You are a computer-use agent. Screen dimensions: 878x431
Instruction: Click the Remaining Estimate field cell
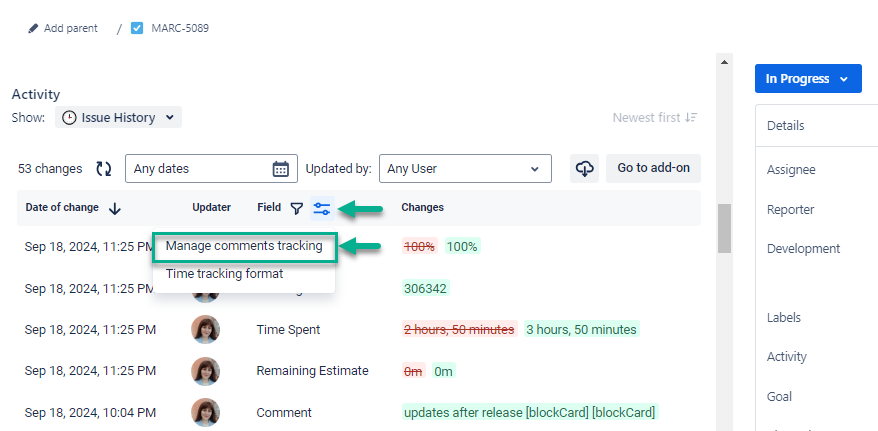(x=312, y=371)
